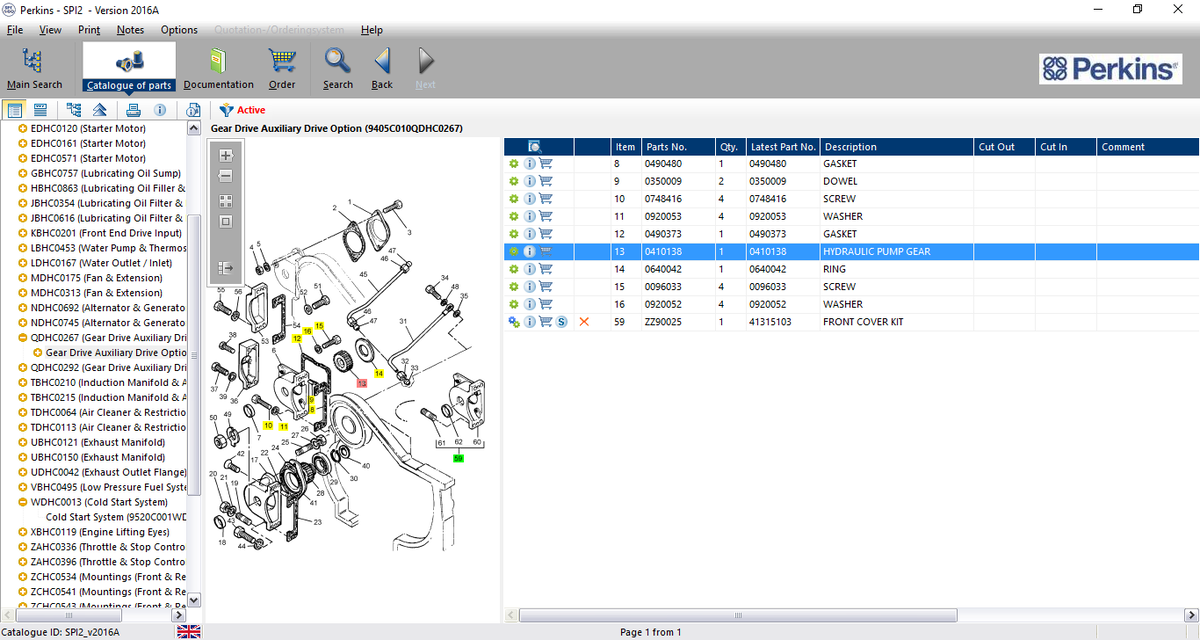Image resolution: width=1200 pixels, height=640 pixels.
Task: Click the print icon in the sidebar toolbar
Action: [x=132, y=110]
